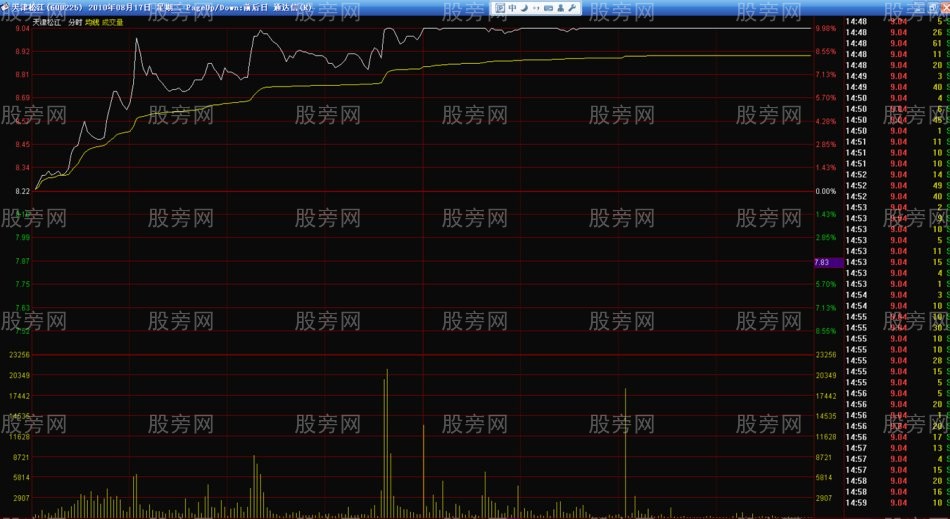This screenshot has width=950, height=519.
Task: Click the 0.00% baseline percent label
Action: click(826, 191)
